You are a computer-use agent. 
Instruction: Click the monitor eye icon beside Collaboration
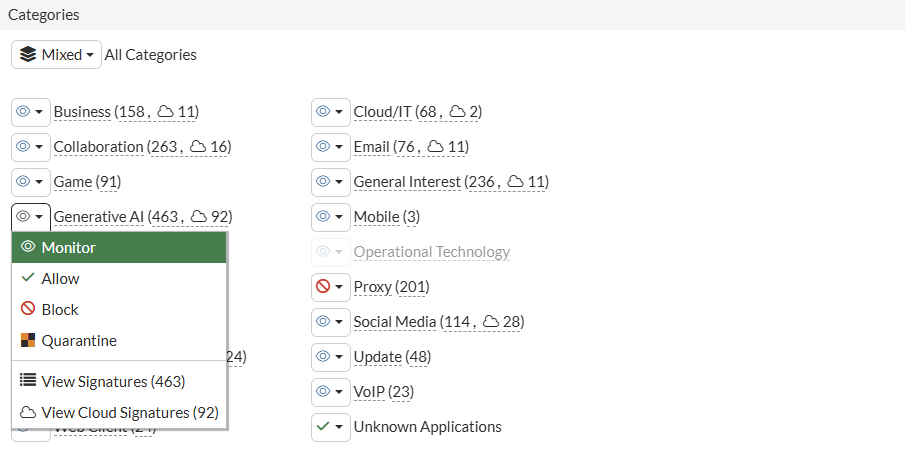[23, 147]
